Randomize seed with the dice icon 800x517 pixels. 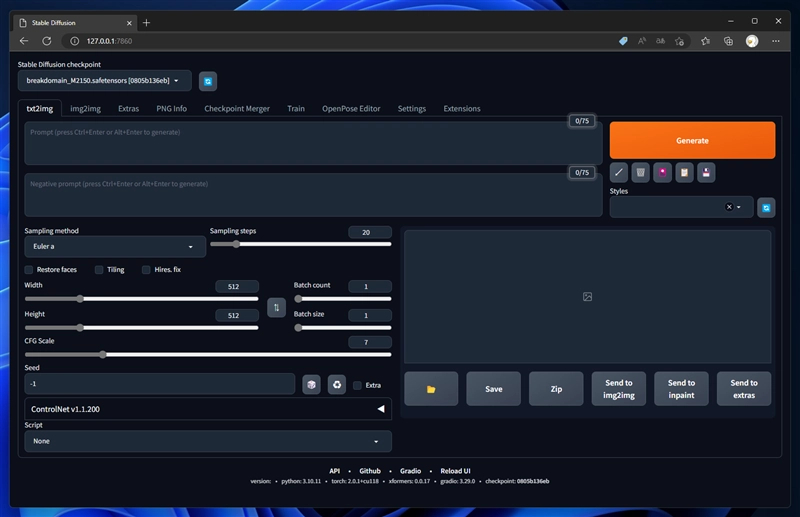[311, 384]
